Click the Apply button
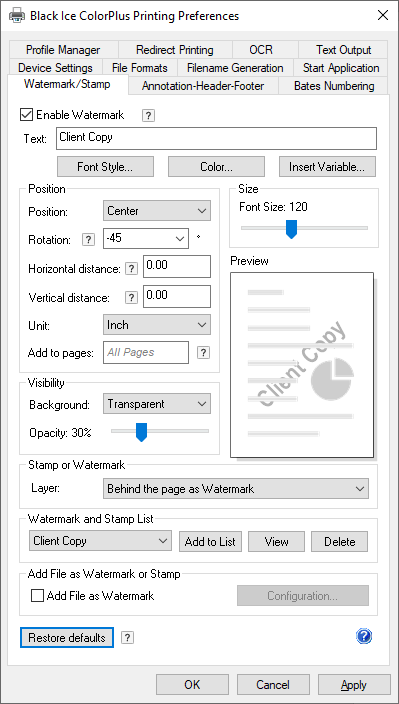This screenshot has width=399, height=704. pyautogui.click(x=354, y=685)
